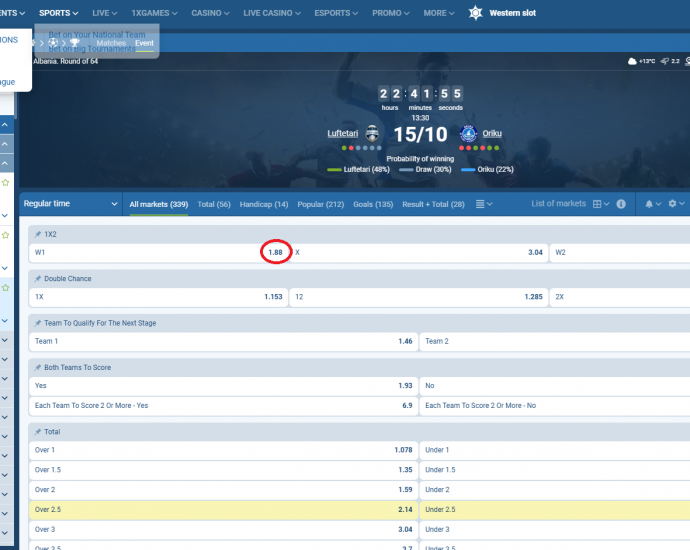Click the soccer ball breadcrumb icon
The height and width of the screenshot is (550, 690).
53,43
